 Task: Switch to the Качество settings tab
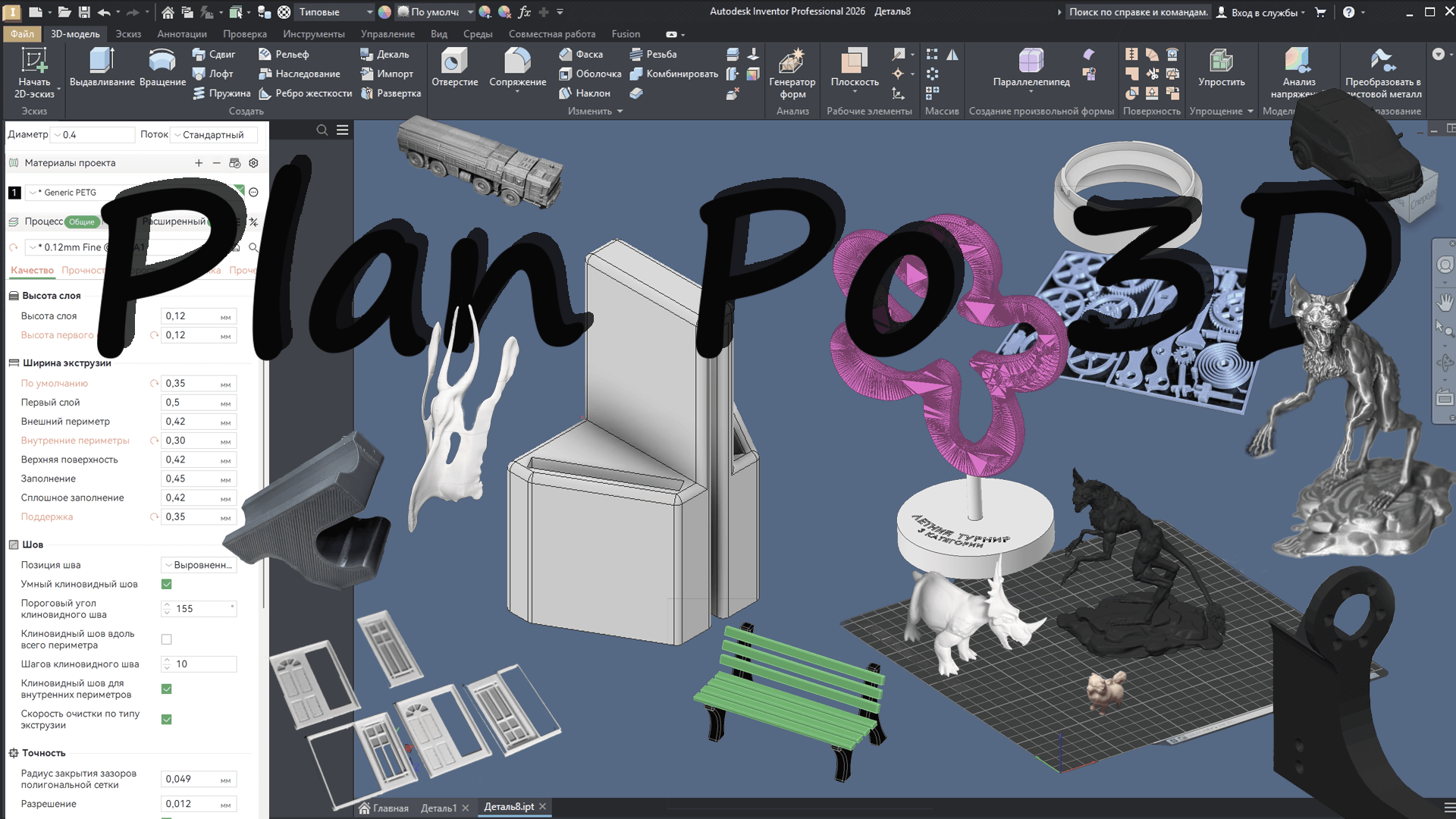click(x=32, y=270)
